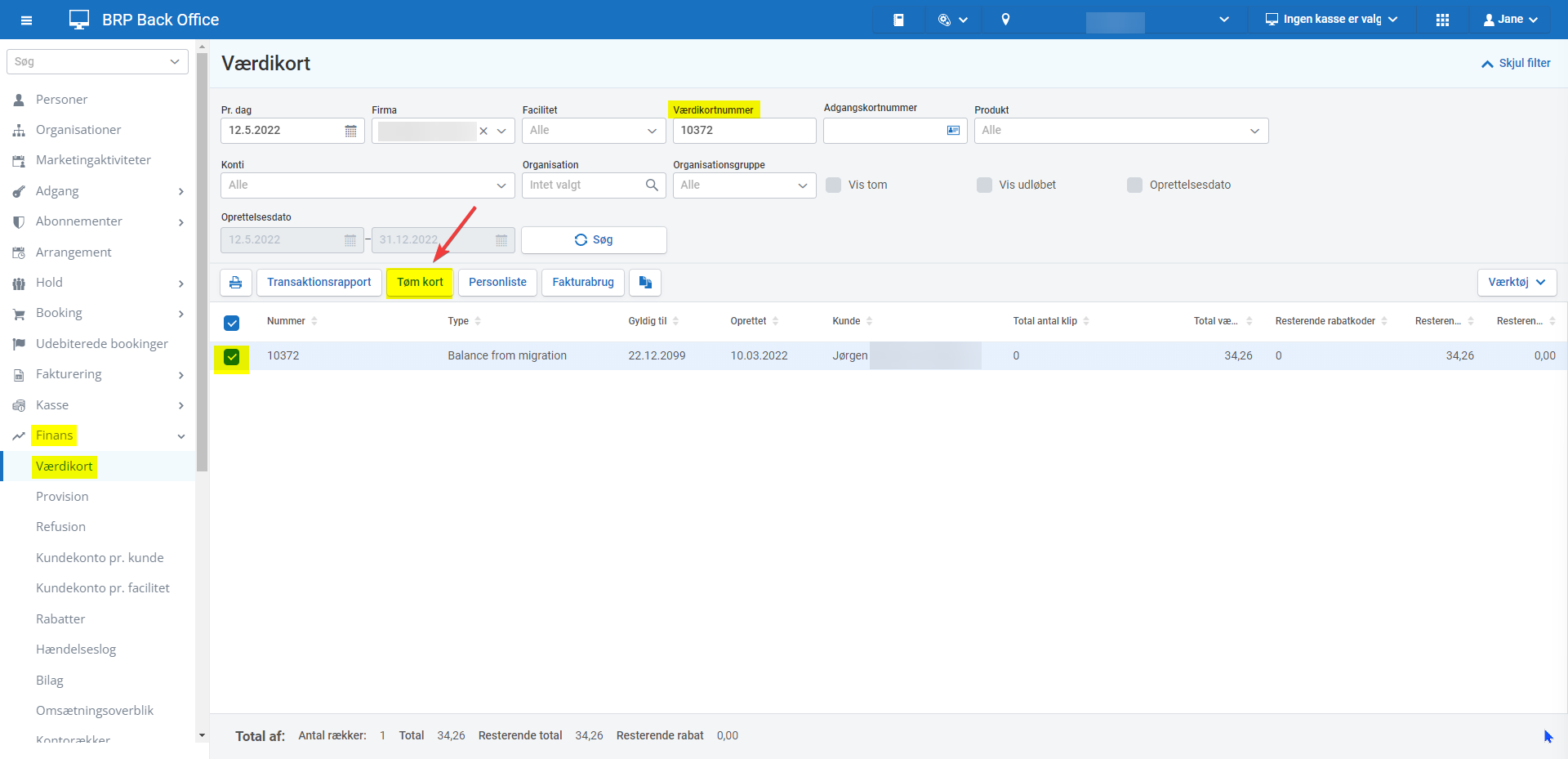Viewport: 1568px width, 759px height.
Task: Open the Søg sidebar search dropdown
Action: coord(97,61)
